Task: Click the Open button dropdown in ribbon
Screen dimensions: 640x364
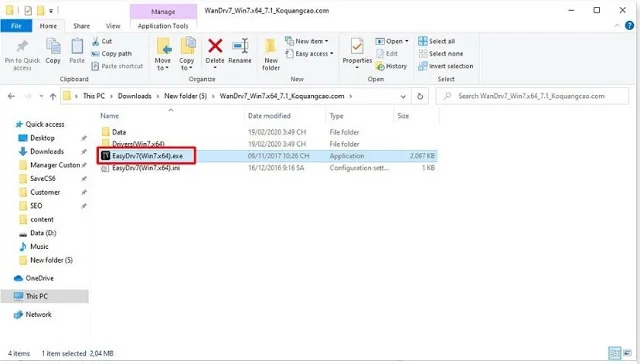Action: [x=392, y=41]
